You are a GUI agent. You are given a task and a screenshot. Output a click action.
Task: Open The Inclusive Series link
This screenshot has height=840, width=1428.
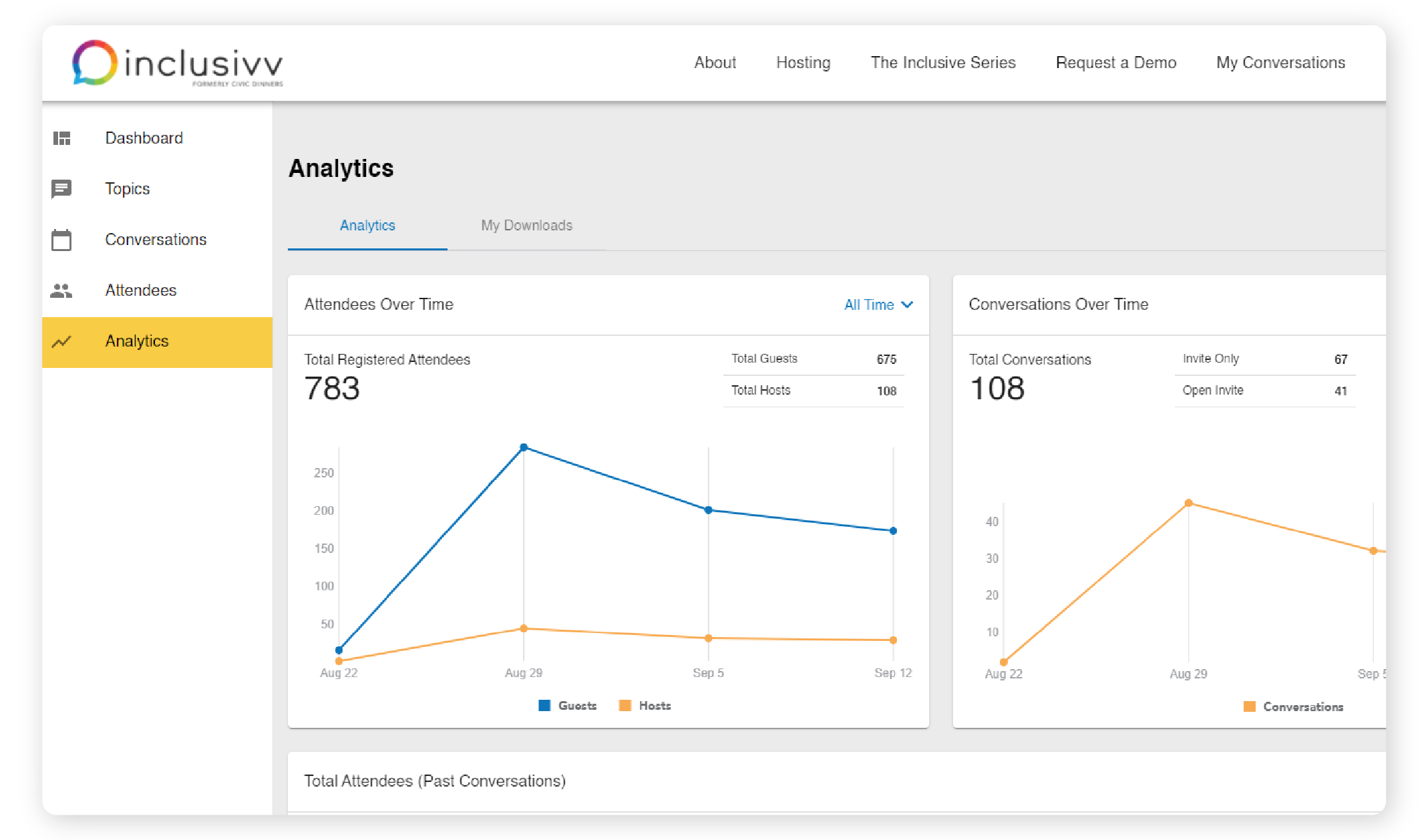click(942, 63)
